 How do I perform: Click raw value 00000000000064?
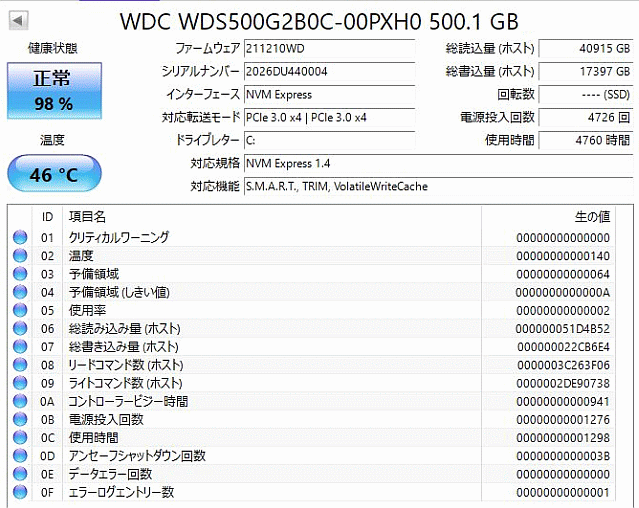click(563, 275)
